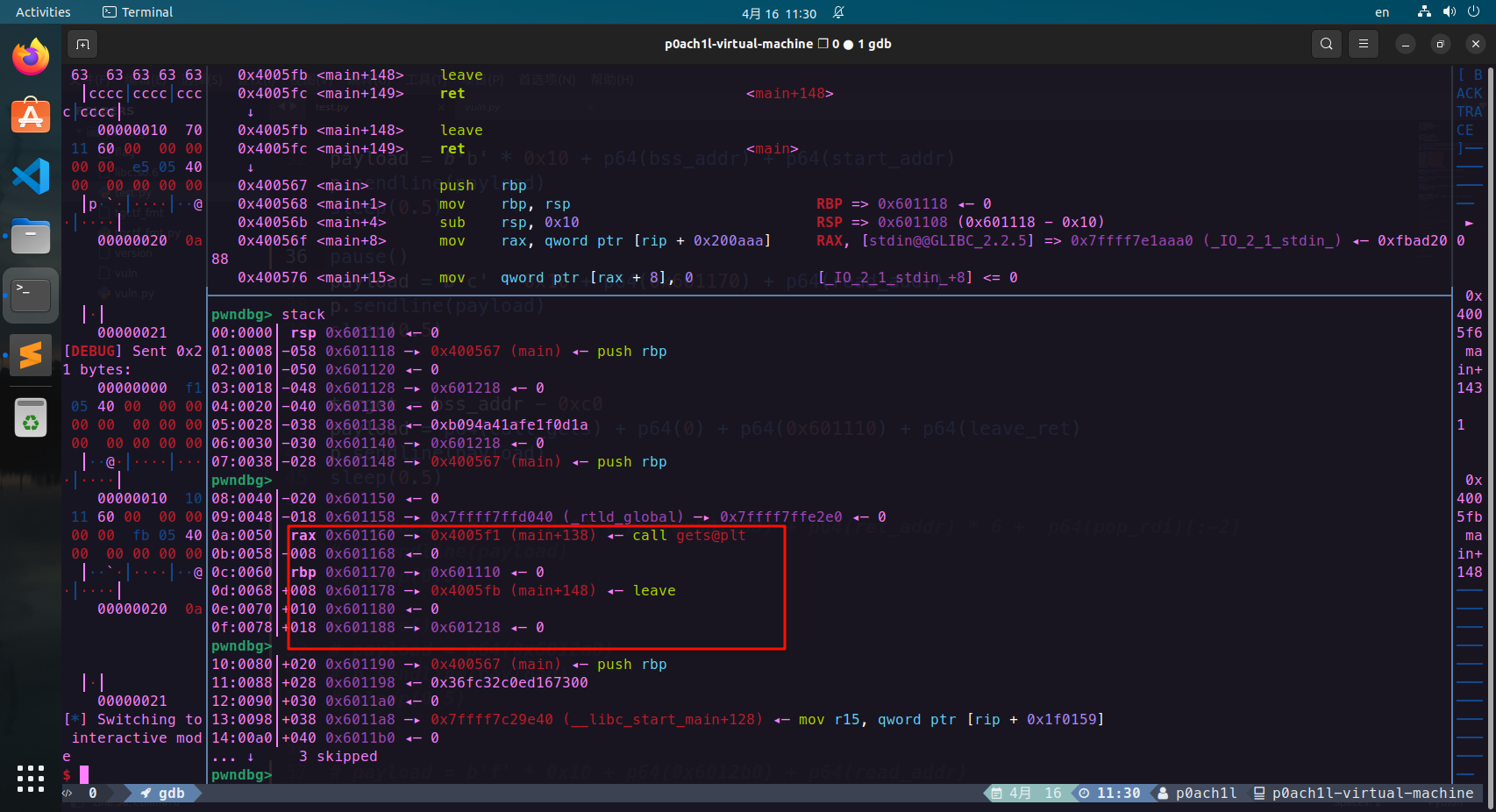Image resolution: width=1496 pixels, height=812 pixels.
Task: Open the power menu icon
Action: pos(1473,12)
